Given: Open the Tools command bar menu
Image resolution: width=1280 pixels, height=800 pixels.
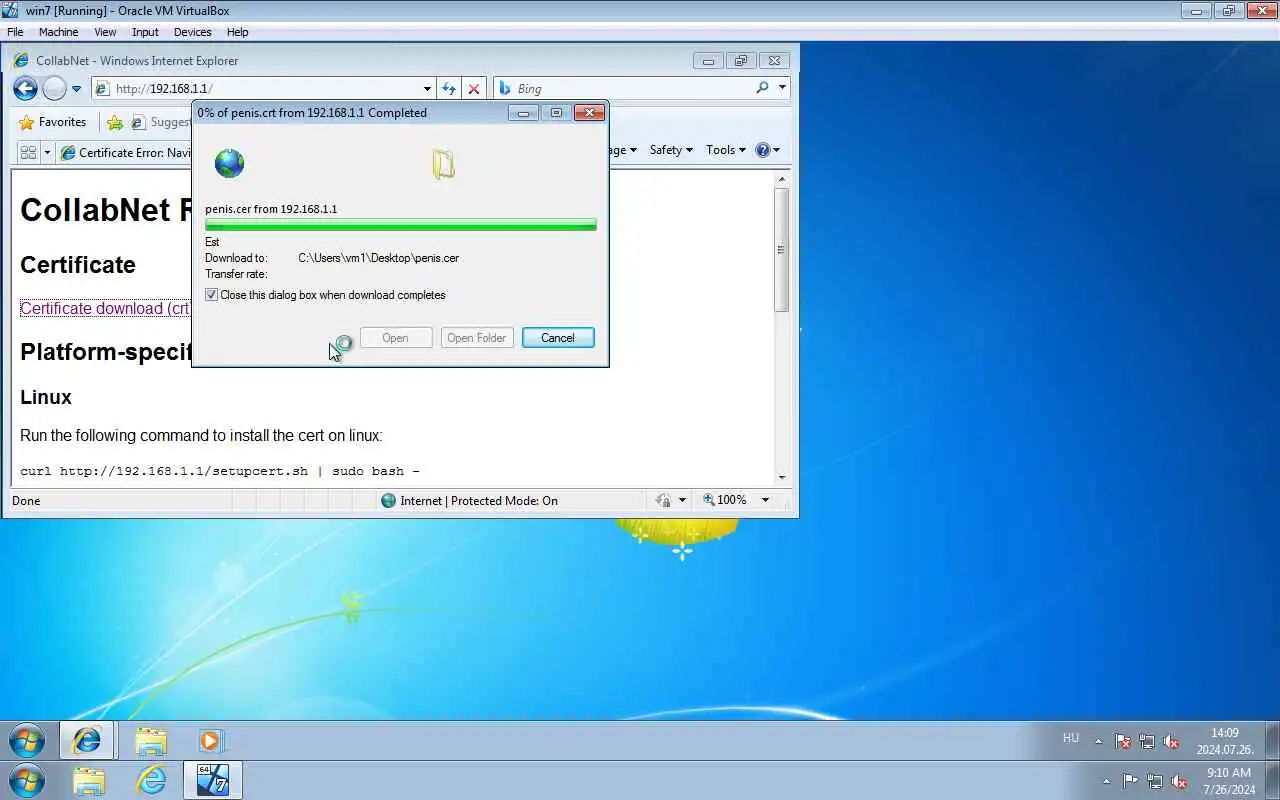Looking at the screenshot, I should (x=726, y=150).
